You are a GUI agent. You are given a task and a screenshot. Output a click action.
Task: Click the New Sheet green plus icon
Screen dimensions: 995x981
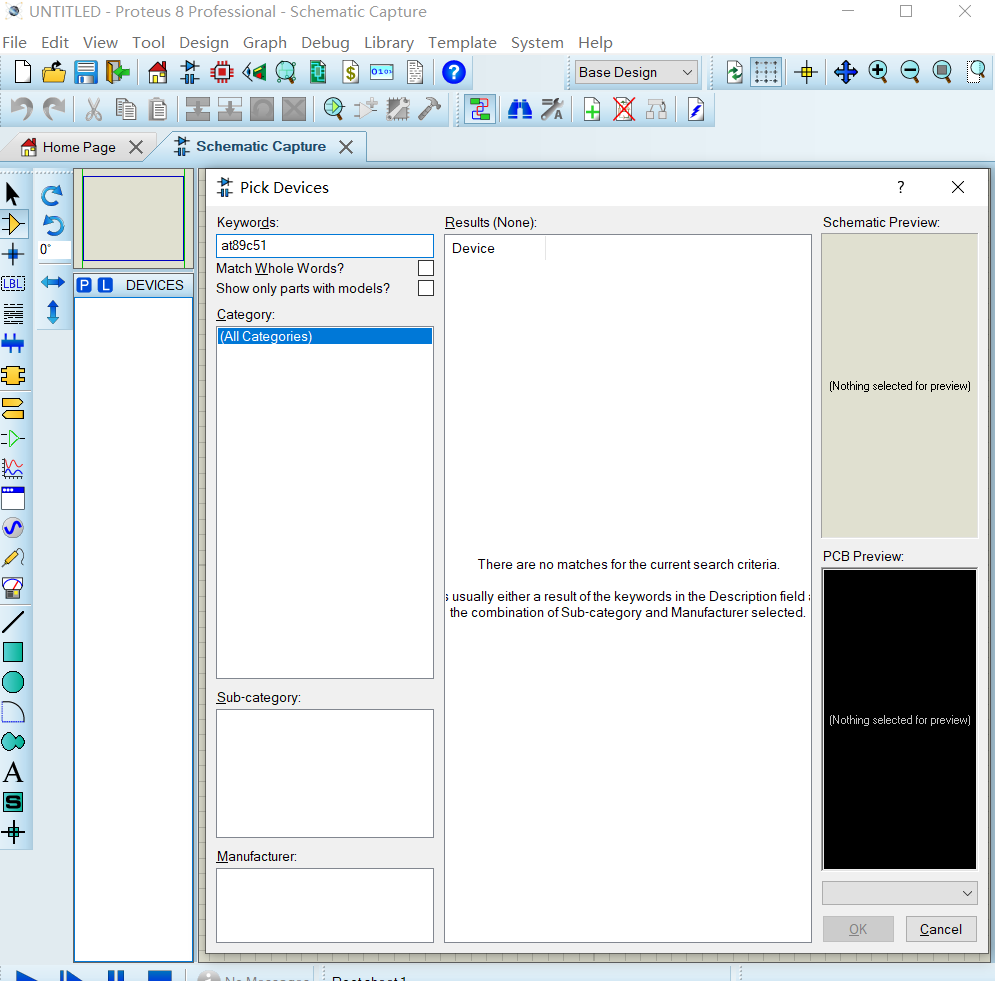591,109
